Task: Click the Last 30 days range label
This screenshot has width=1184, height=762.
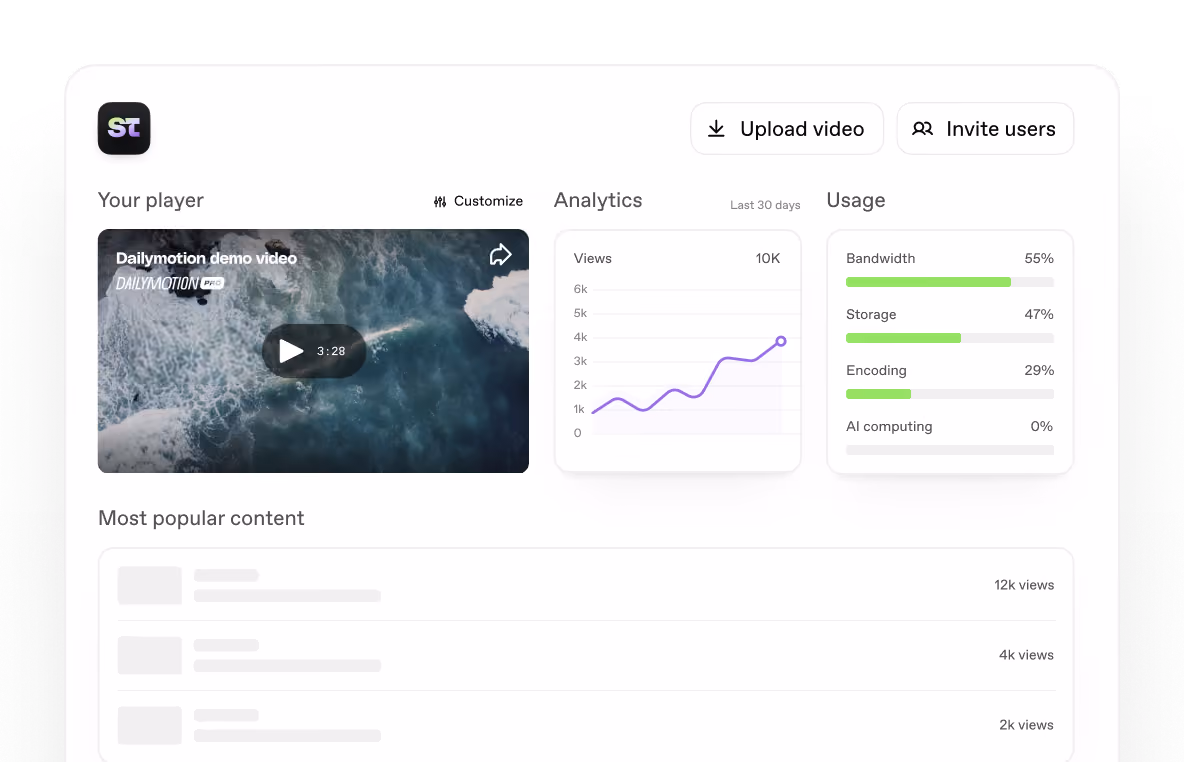Action: click(x=765, y=205)
